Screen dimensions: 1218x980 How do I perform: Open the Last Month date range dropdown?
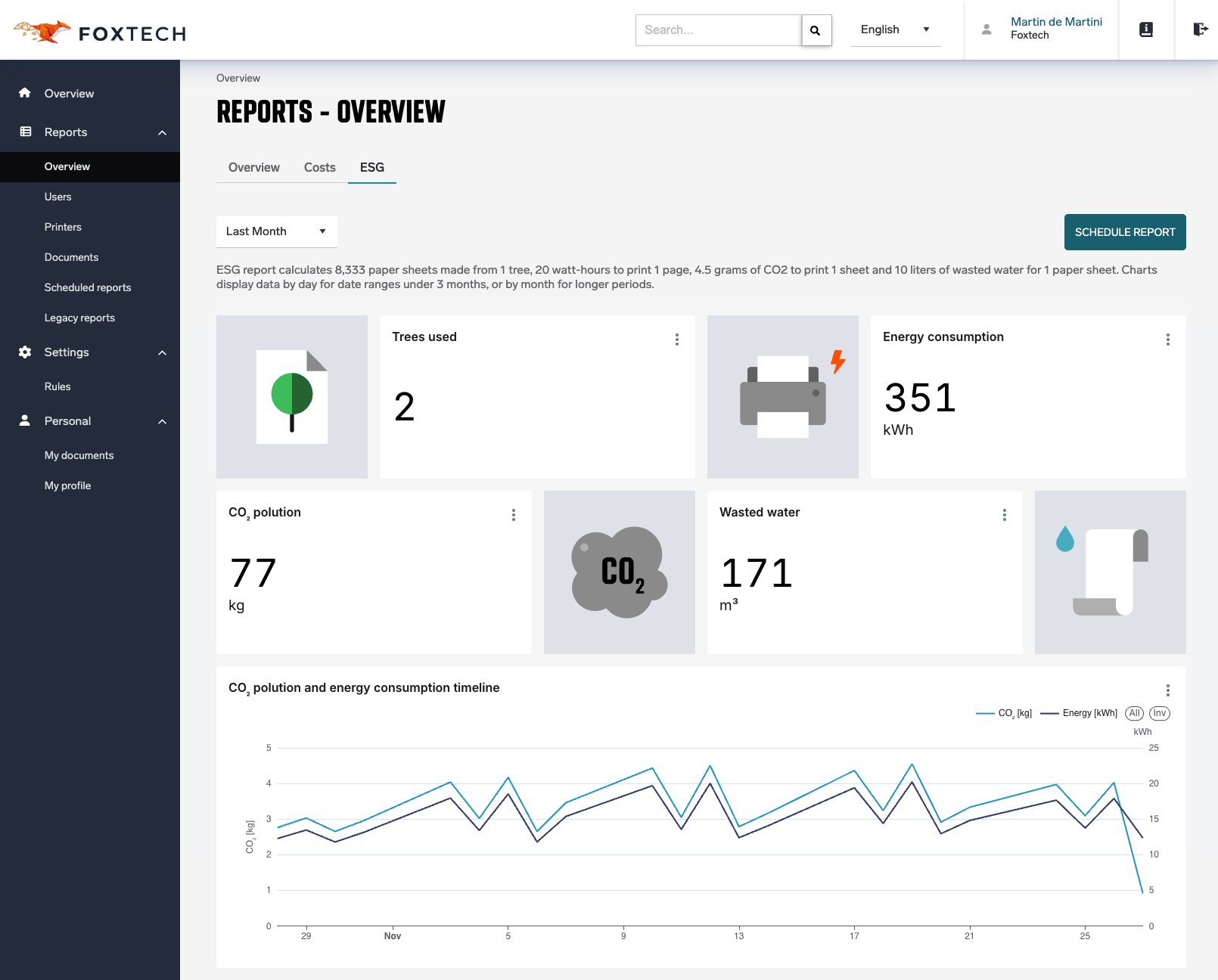(276, 231)
